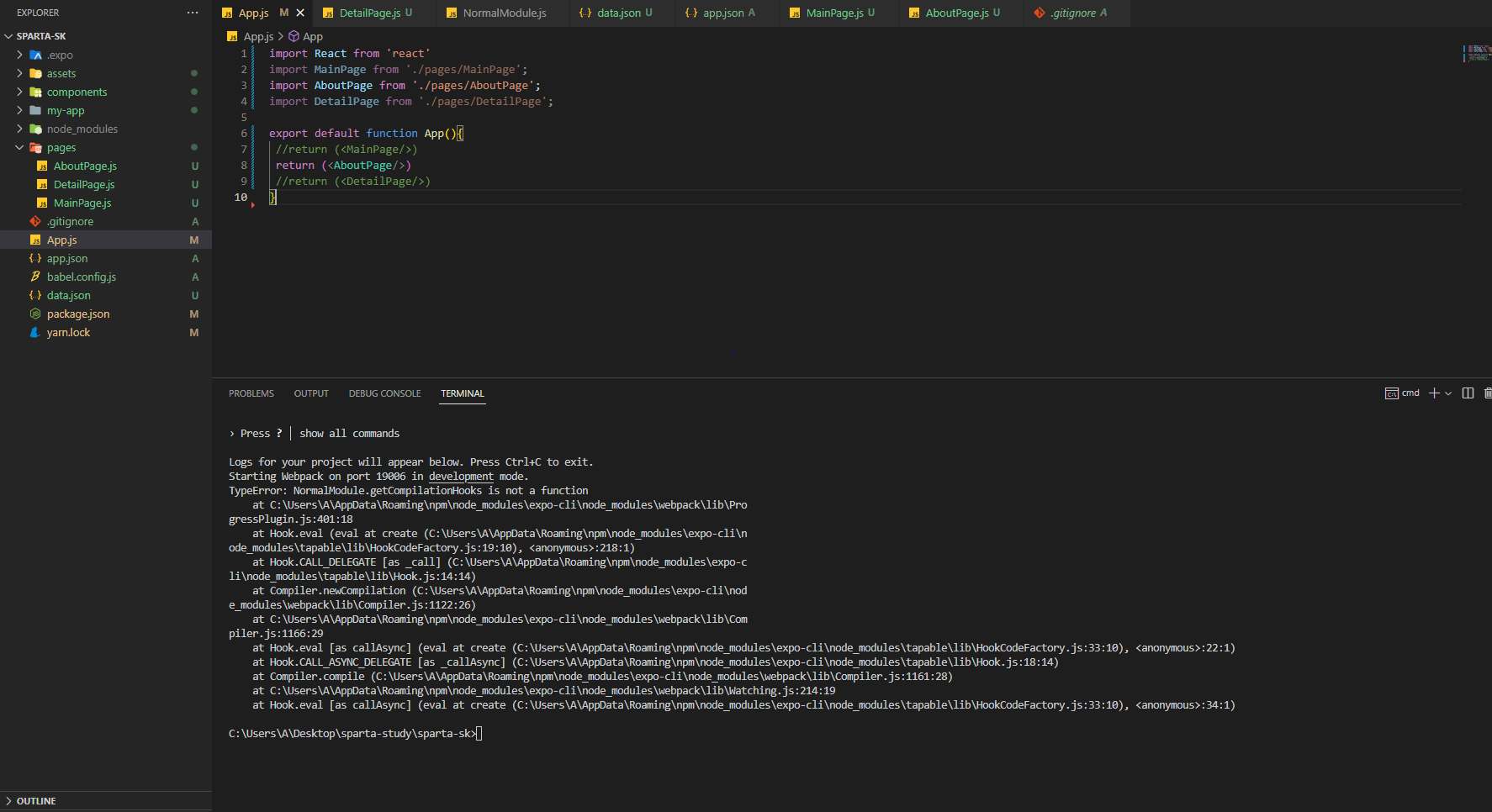The height and width of the screenshot is (812, 1492).
Task: Click the minimap code overview
Action: tap(1478, 53)
